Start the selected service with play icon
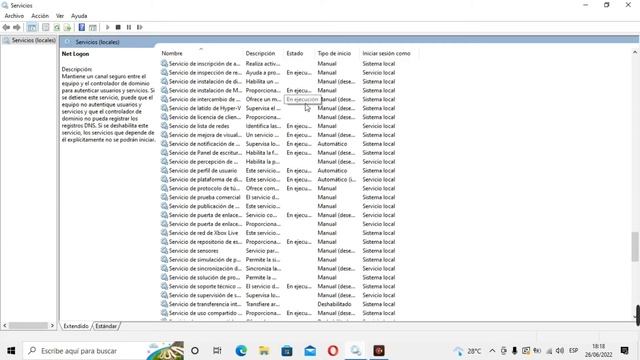 [x=108, y=27]
